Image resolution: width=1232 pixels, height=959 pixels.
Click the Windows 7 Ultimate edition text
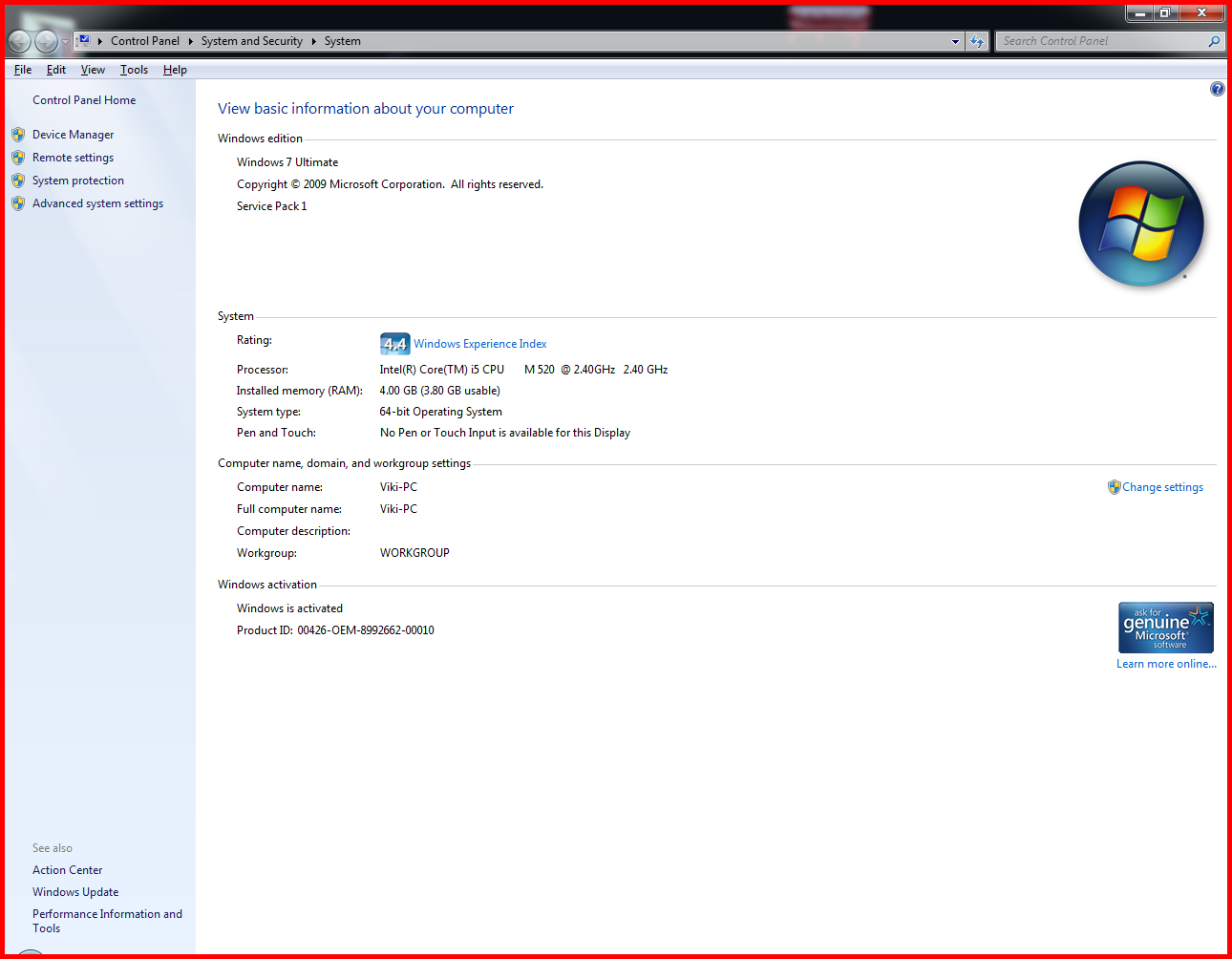coord(287,162)
